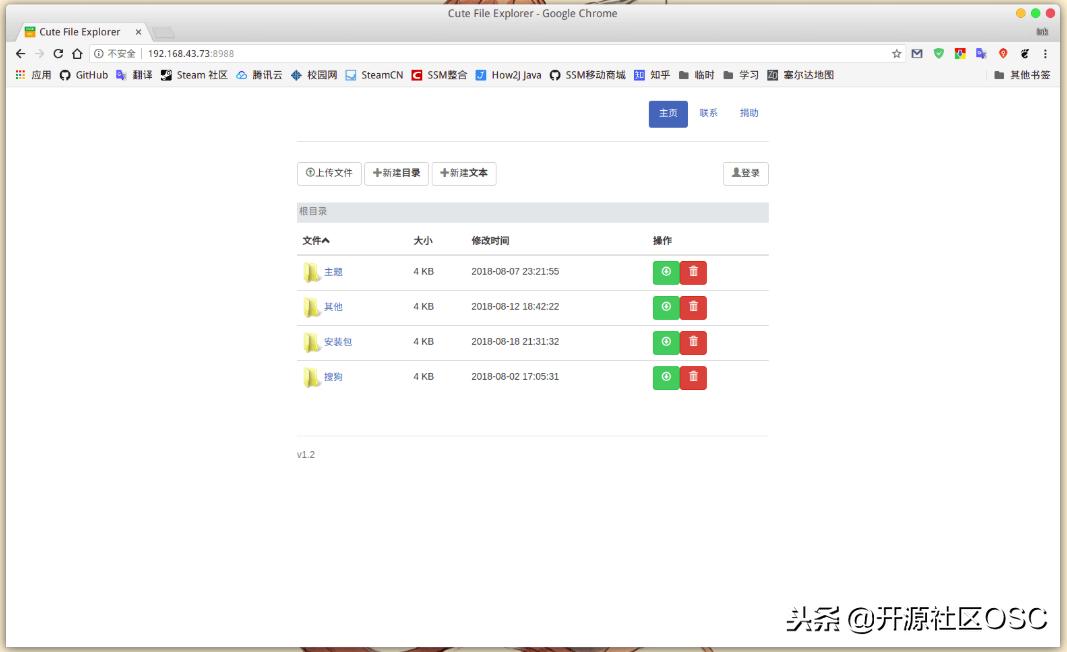Viewport: 1067px width, 652px height.
Task: Select the 主页 navigation item
Action: click(x=667, y=113)
